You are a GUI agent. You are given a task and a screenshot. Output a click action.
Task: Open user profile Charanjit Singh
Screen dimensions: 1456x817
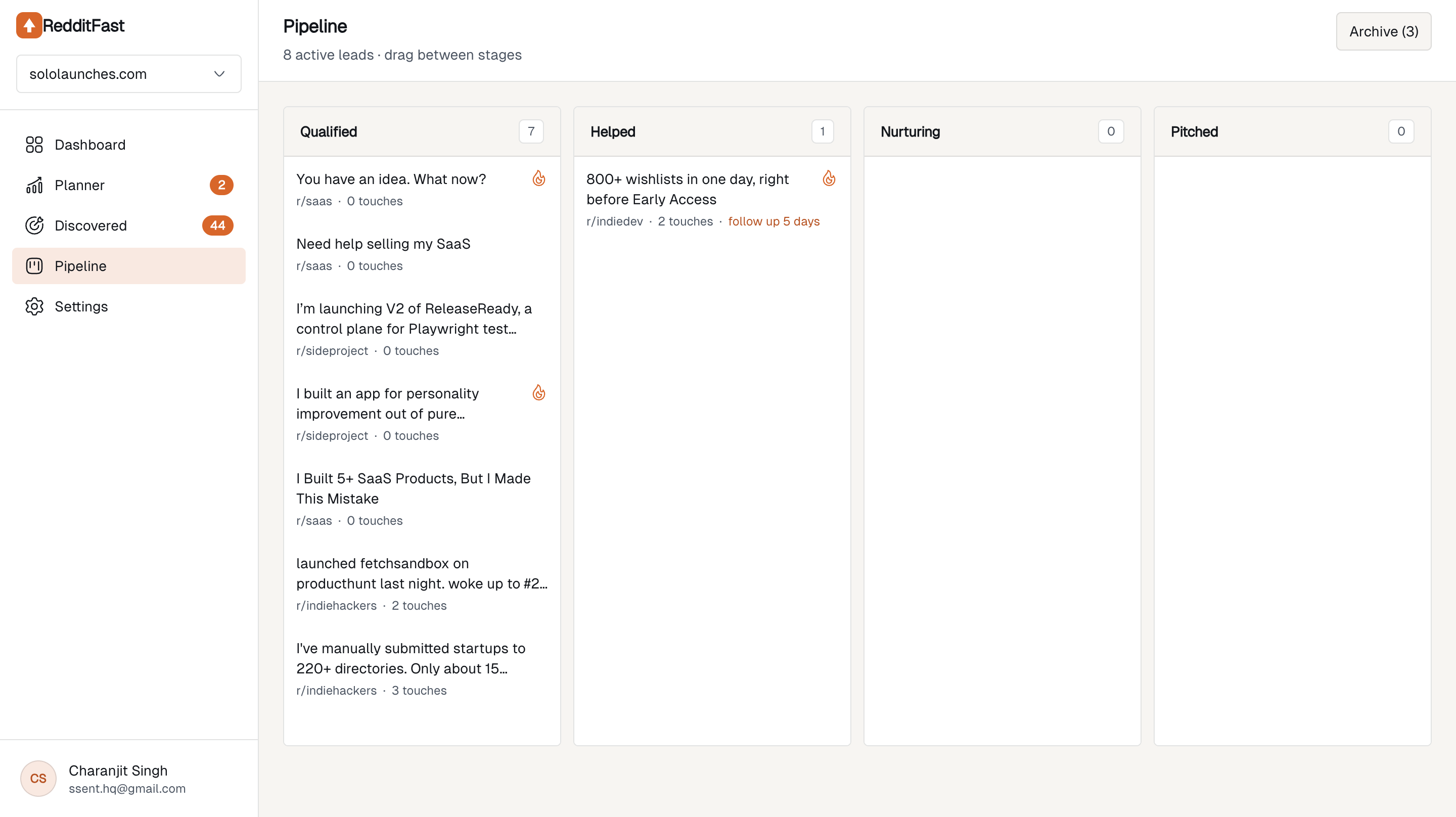click(129, 779)
